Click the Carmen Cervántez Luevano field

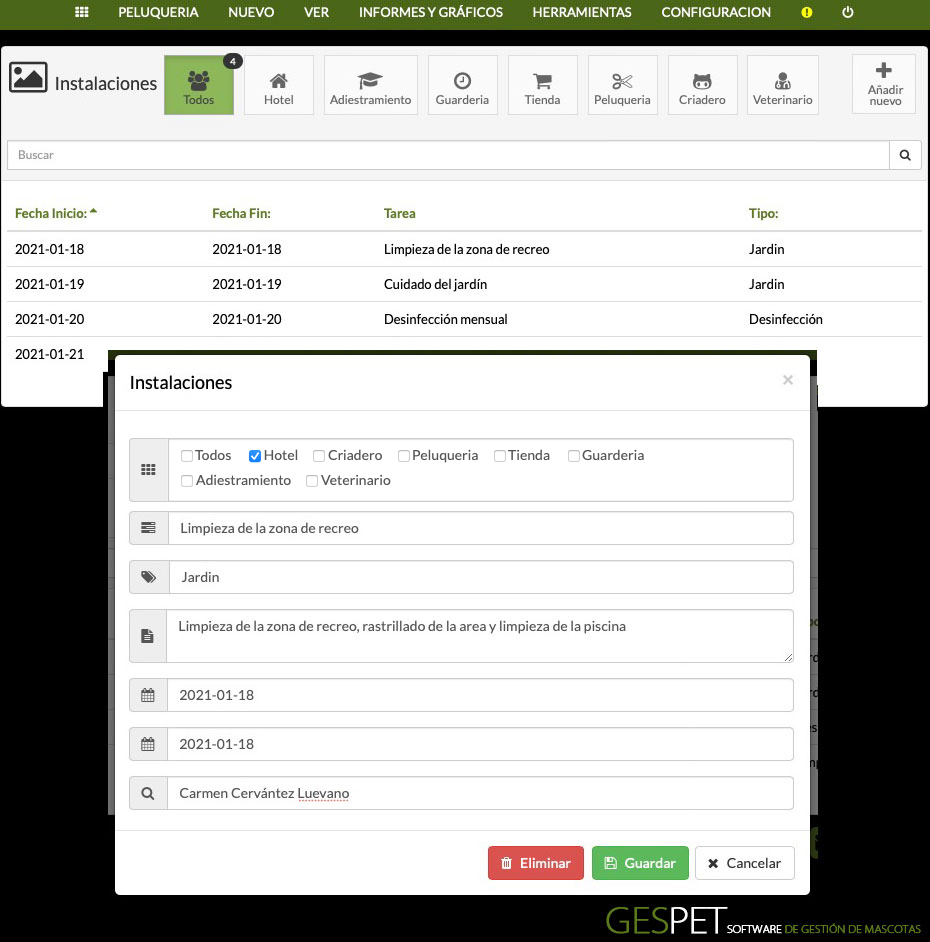coord(480,794)
